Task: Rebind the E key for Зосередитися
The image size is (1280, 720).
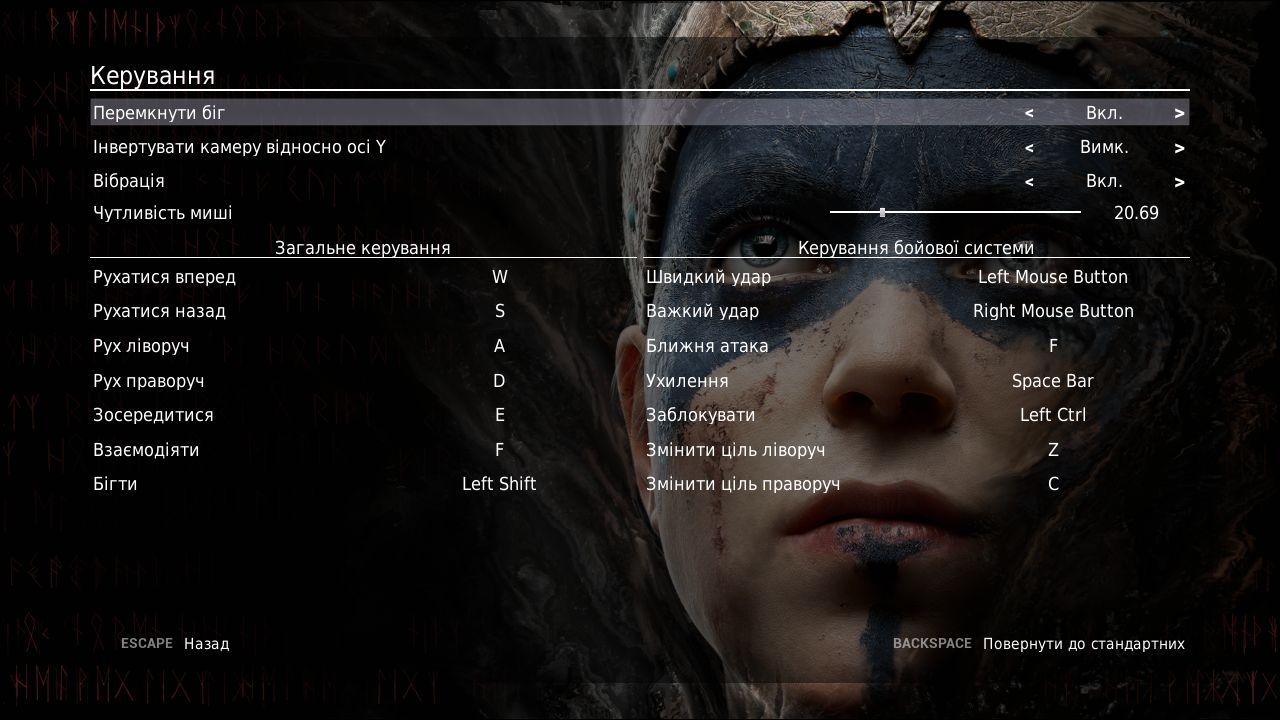Action: pos(500,415)
